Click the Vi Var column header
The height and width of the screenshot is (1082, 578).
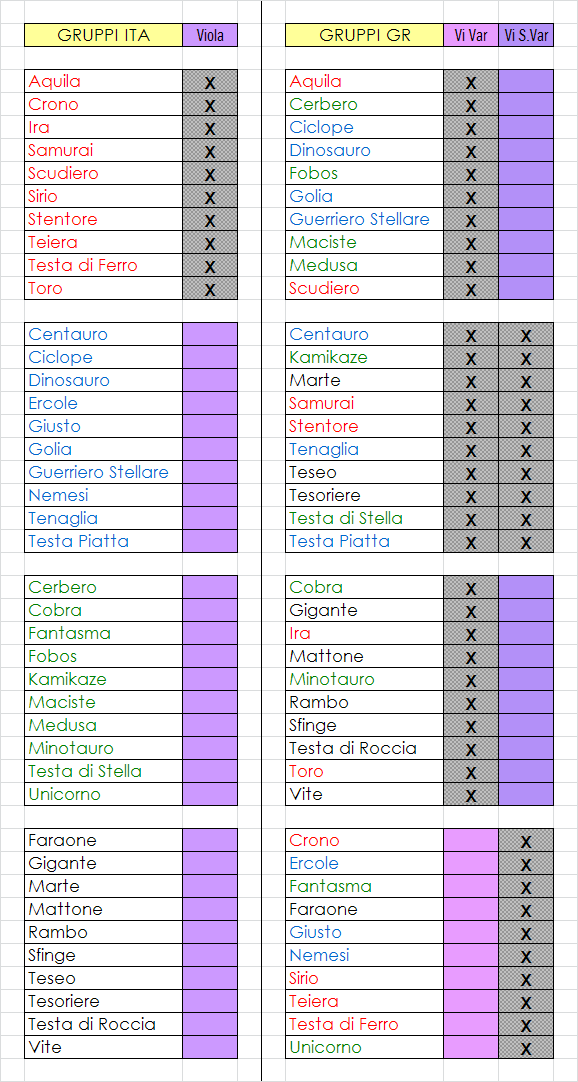(x=471, y=35)
